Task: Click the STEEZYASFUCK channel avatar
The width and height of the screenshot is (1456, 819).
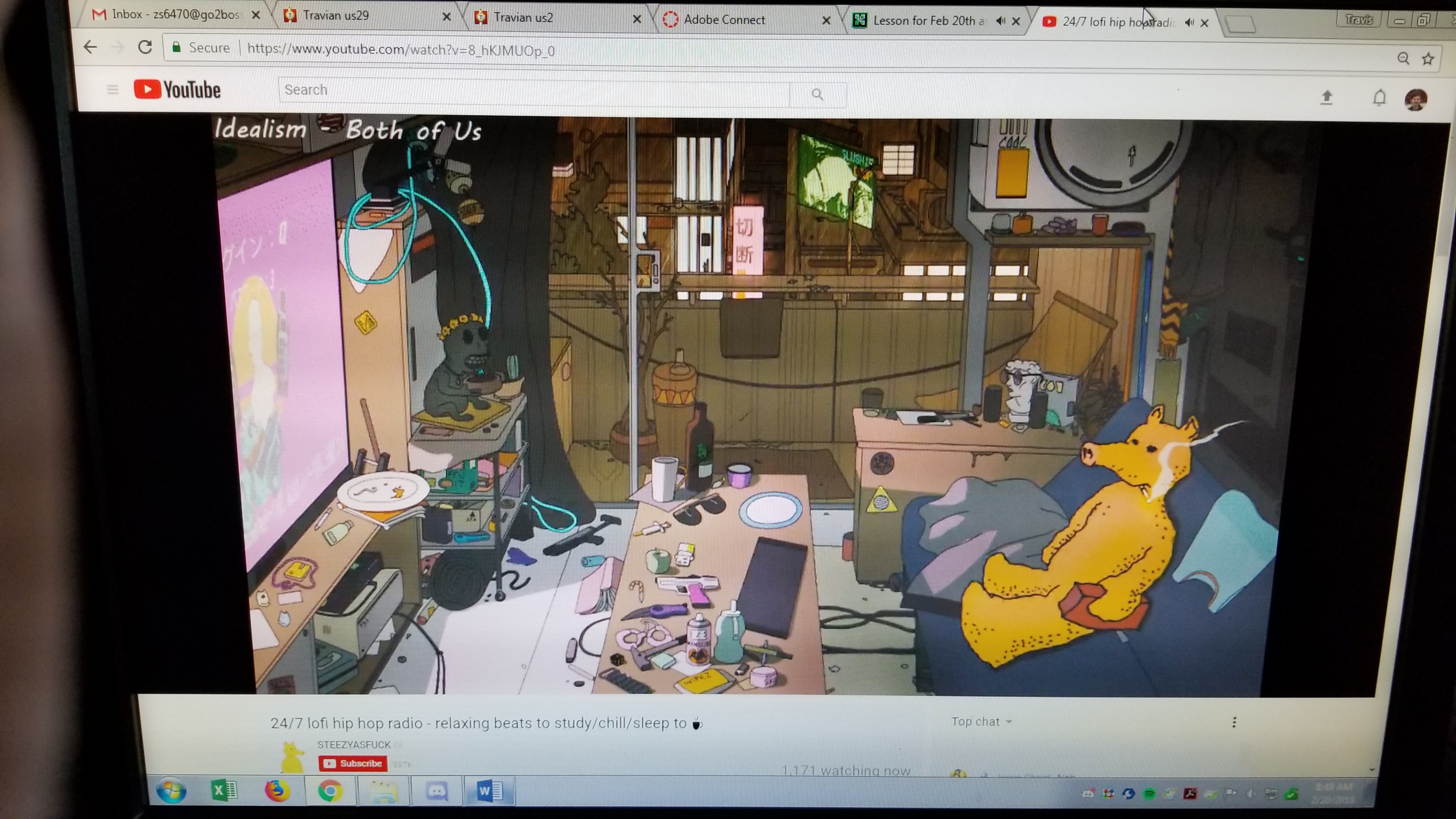Action: (292, 757)
